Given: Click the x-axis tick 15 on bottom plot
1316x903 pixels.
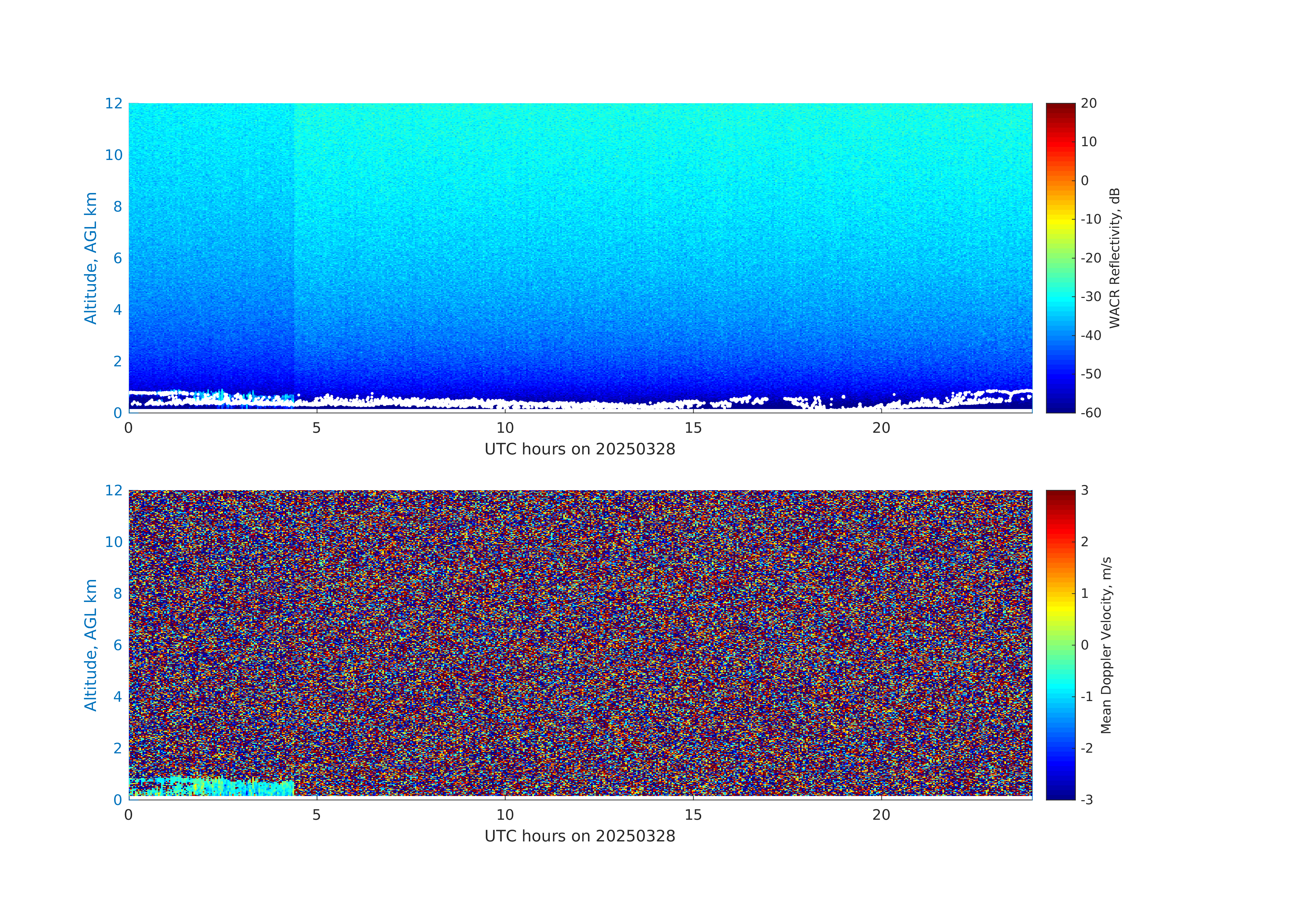Looking at the screenshot, I should point(693,815).
